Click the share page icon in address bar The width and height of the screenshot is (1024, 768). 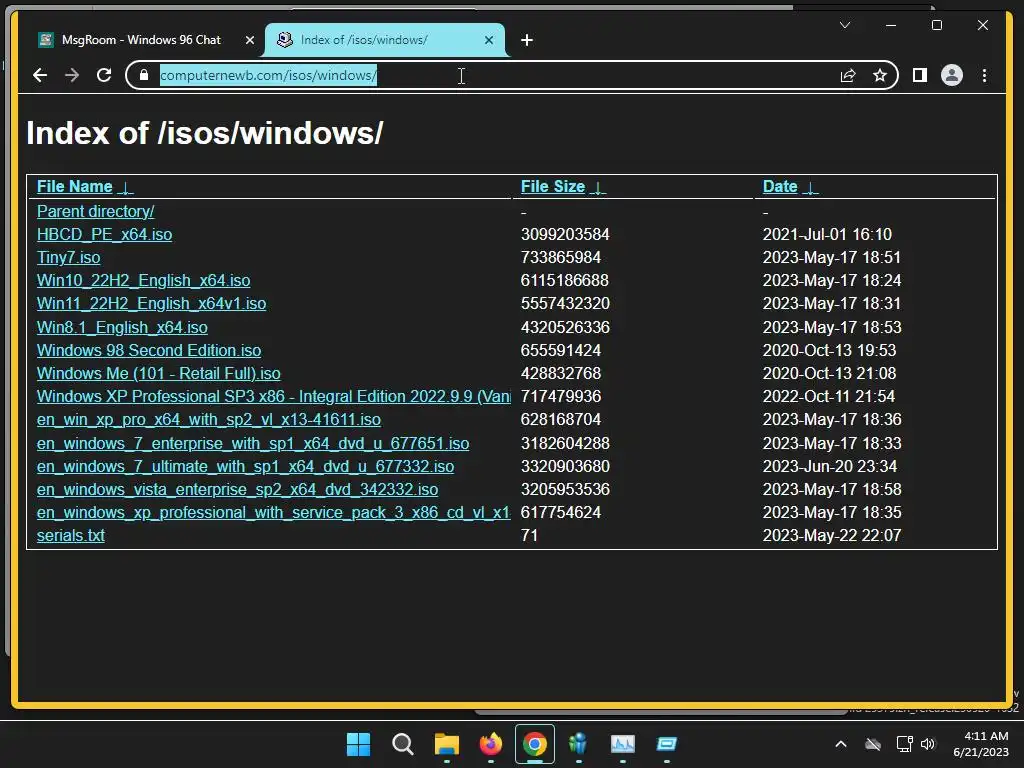pos(848,76)
